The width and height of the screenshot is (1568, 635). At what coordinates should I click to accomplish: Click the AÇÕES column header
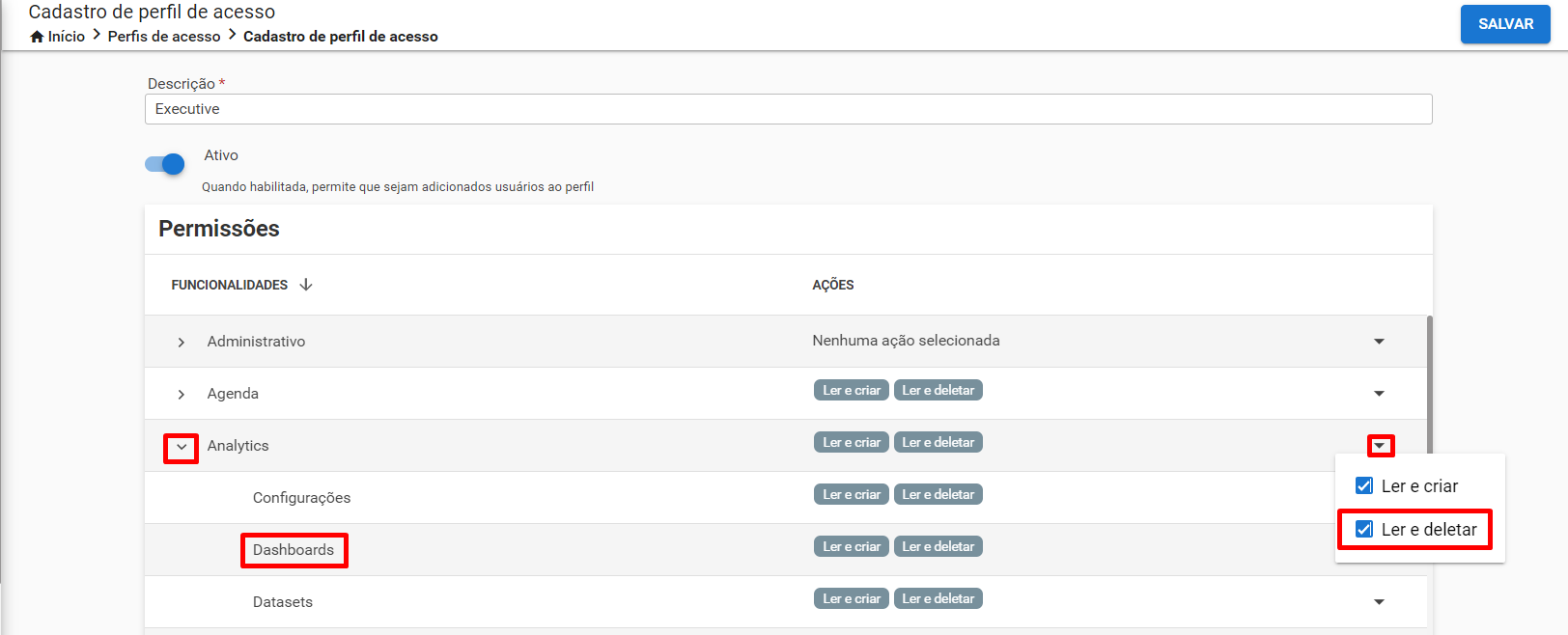833,285
